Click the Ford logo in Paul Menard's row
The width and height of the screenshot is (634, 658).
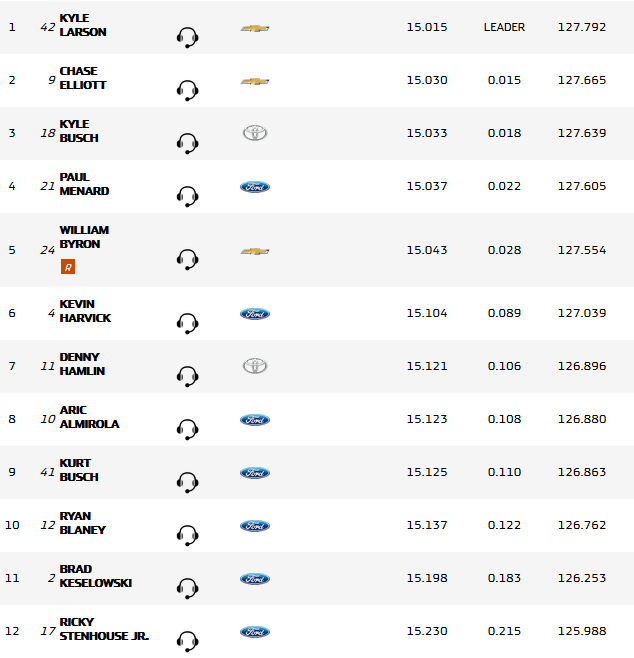pyautogui.click(x=255, y=187)
